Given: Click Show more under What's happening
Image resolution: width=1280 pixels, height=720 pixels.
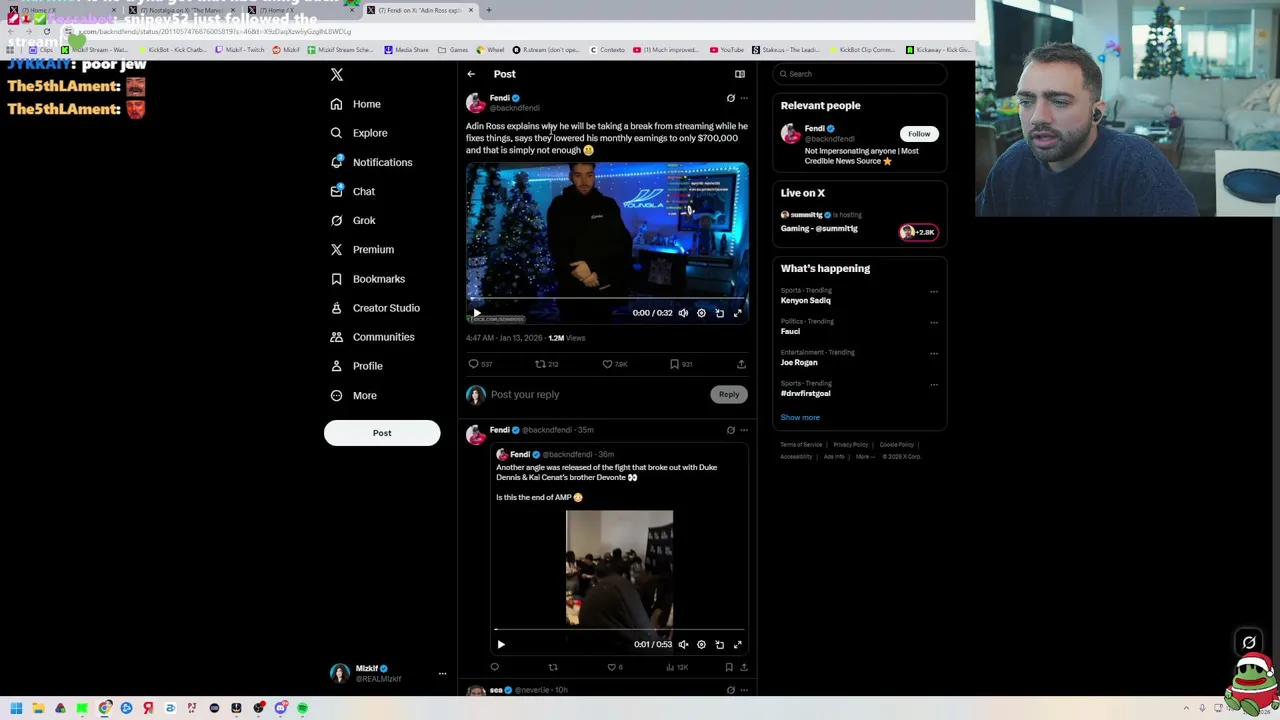Looking at the screenshot, I should [x=800, y=417].
